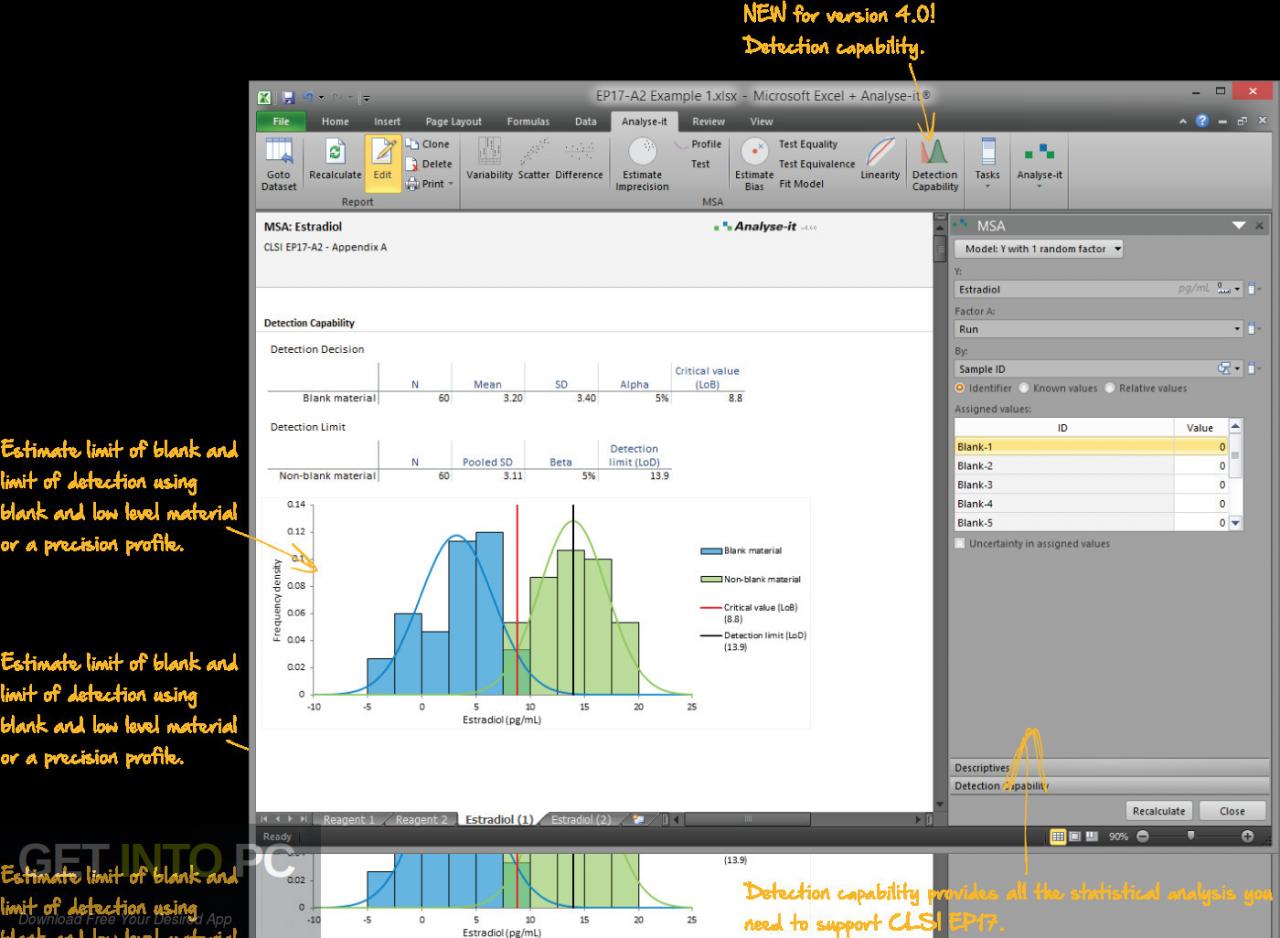Collapse the ribbon with the caret icon
The width and height of the screenshot is (1280, 938).
pos(1182,121)
